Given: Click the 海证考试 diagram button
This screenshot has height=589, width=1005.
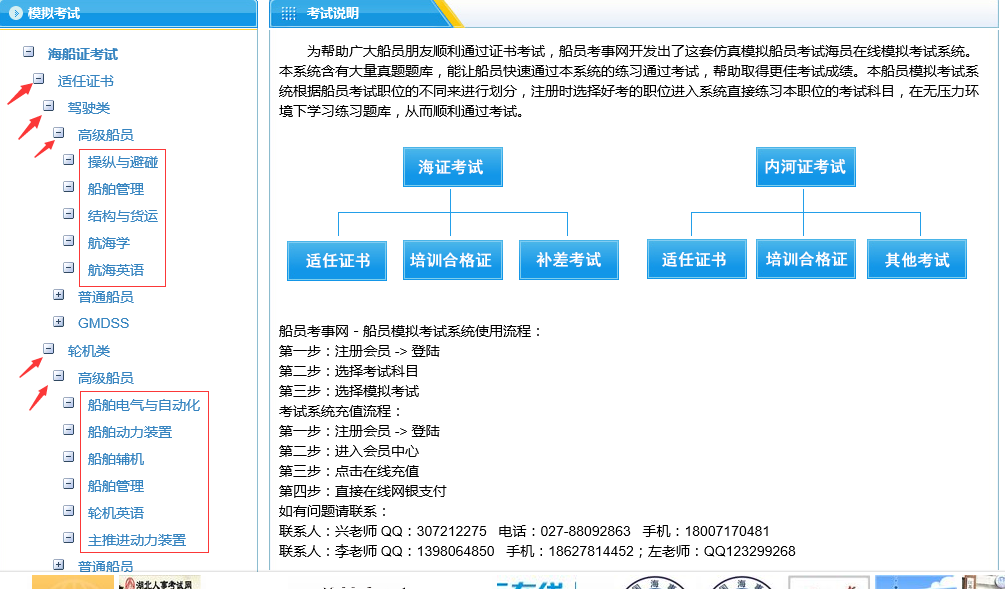Looking at the screenshot, I should click(x=452, y=167).
